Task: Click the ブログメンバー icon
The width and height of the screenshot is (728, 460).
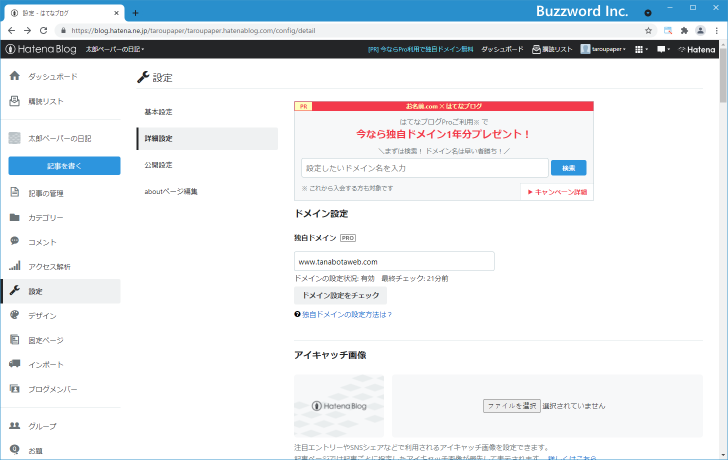Action: (15, 389)
